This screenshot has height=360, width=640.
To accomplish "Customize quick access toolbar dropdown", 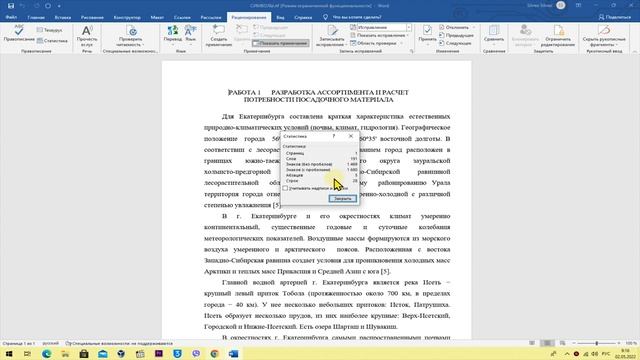I will (x=59, y=6).
